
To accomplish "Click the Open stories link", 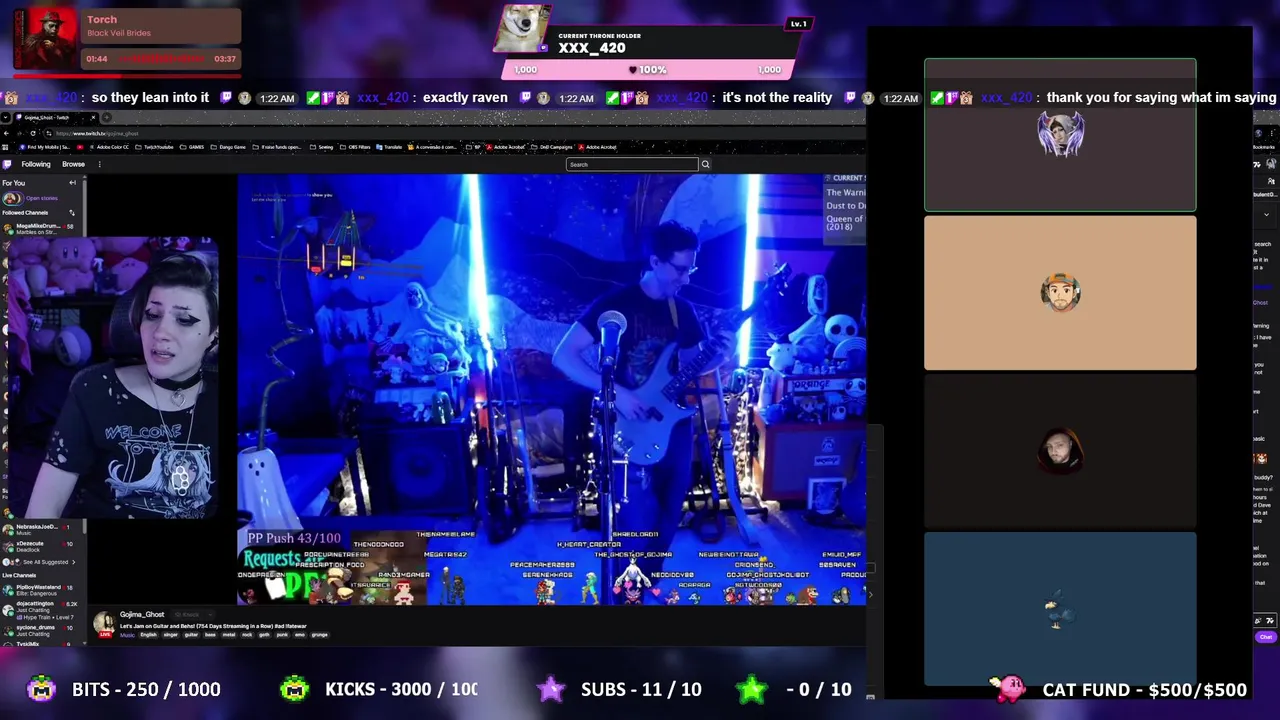I will 41,198.
